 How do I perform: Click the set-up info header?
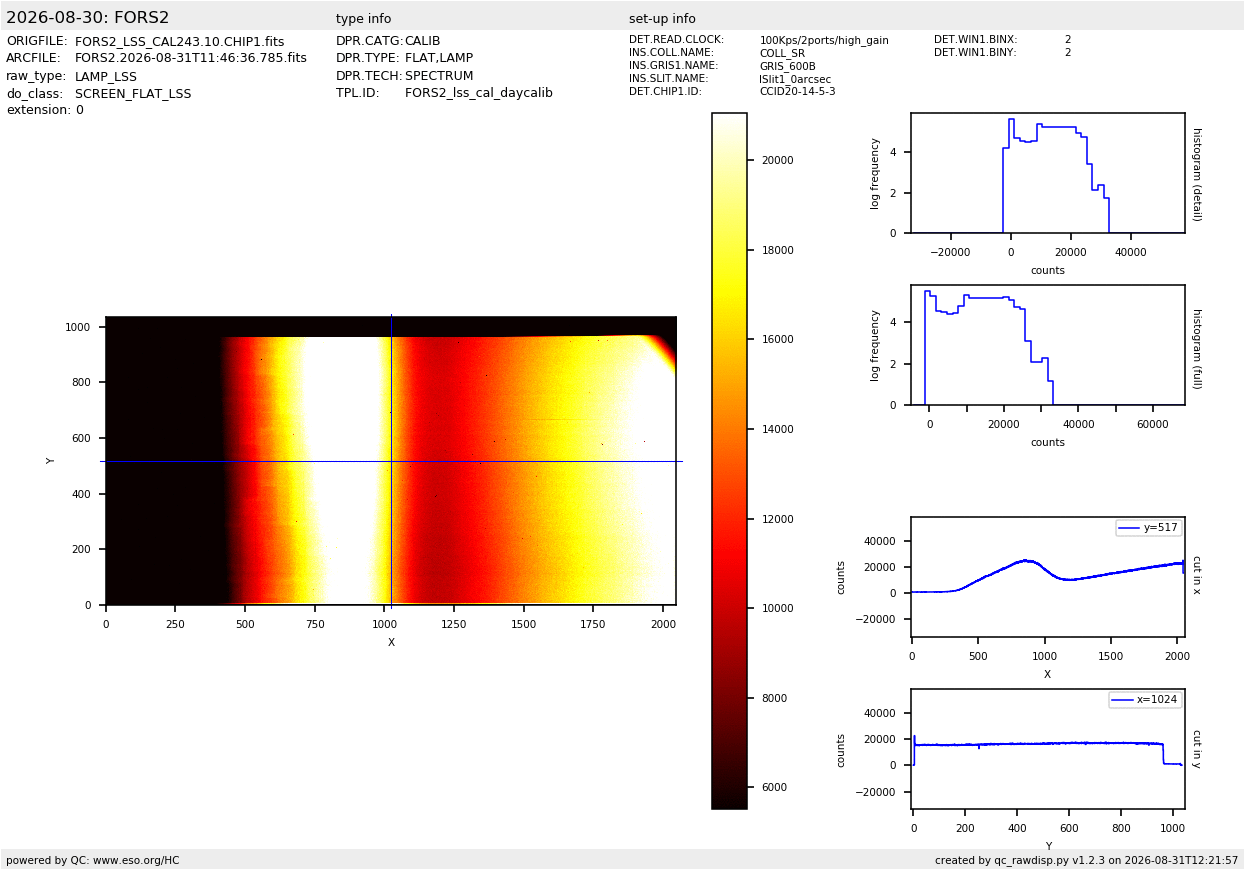pos(662,19)
